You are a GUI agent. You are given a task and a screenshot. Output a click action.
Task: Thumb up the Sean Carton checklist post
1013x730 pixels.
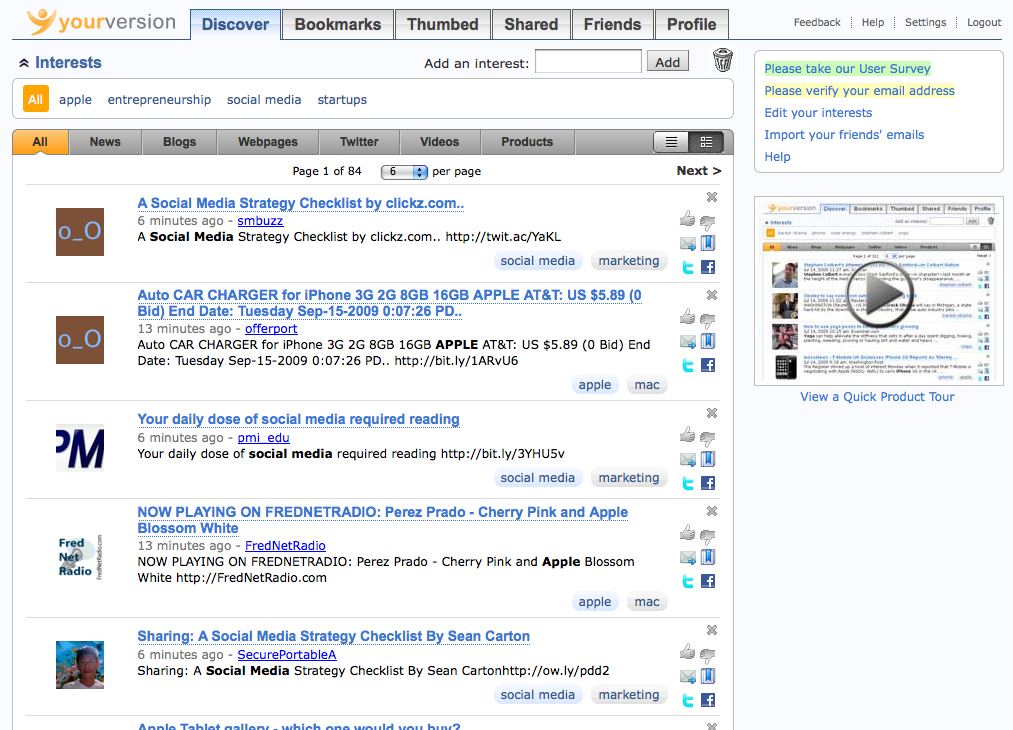687,652
